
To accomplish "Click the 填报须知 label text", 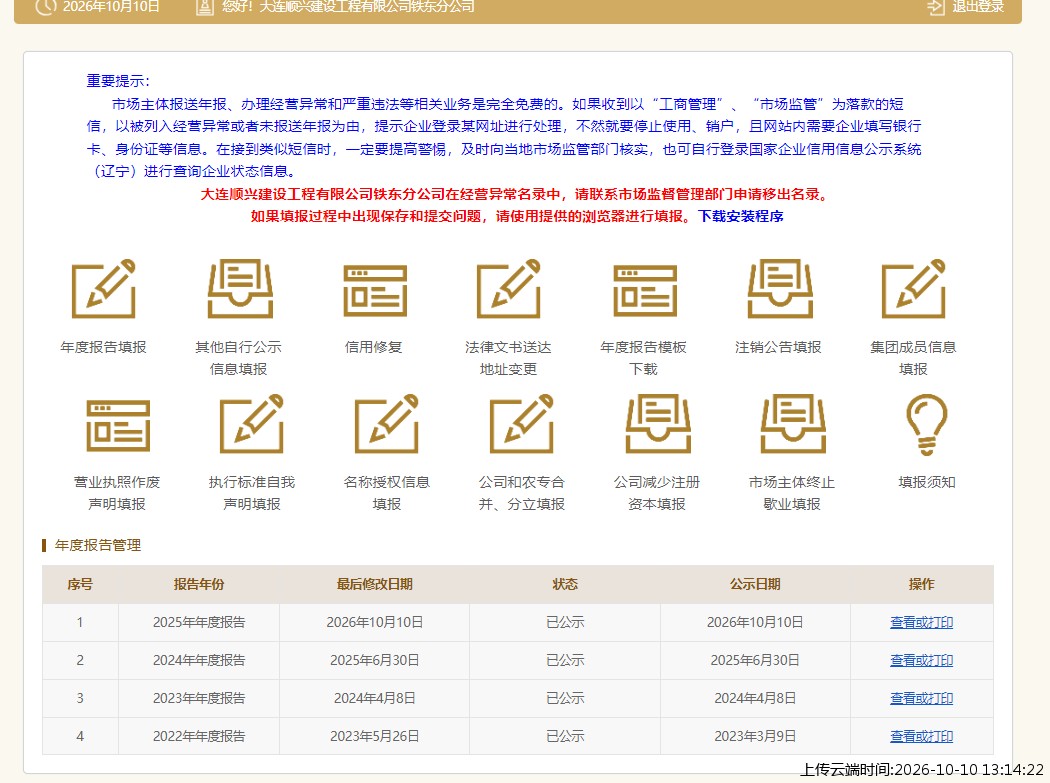I will point(927,482).
